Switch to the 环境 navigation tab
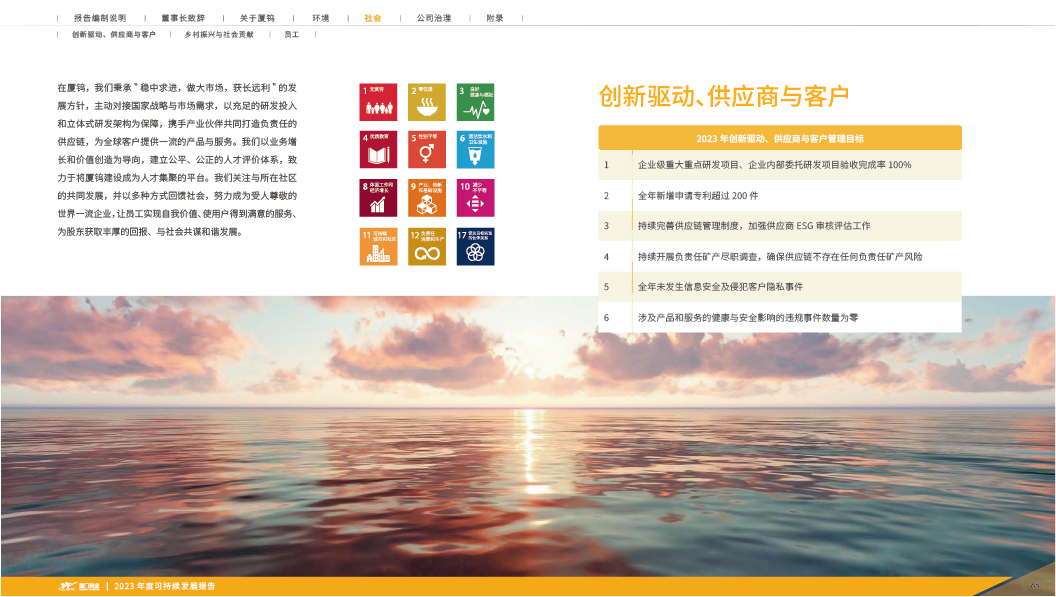This screenshot has height=597, width=1056. pyautogui.click(x=320, y=18)
